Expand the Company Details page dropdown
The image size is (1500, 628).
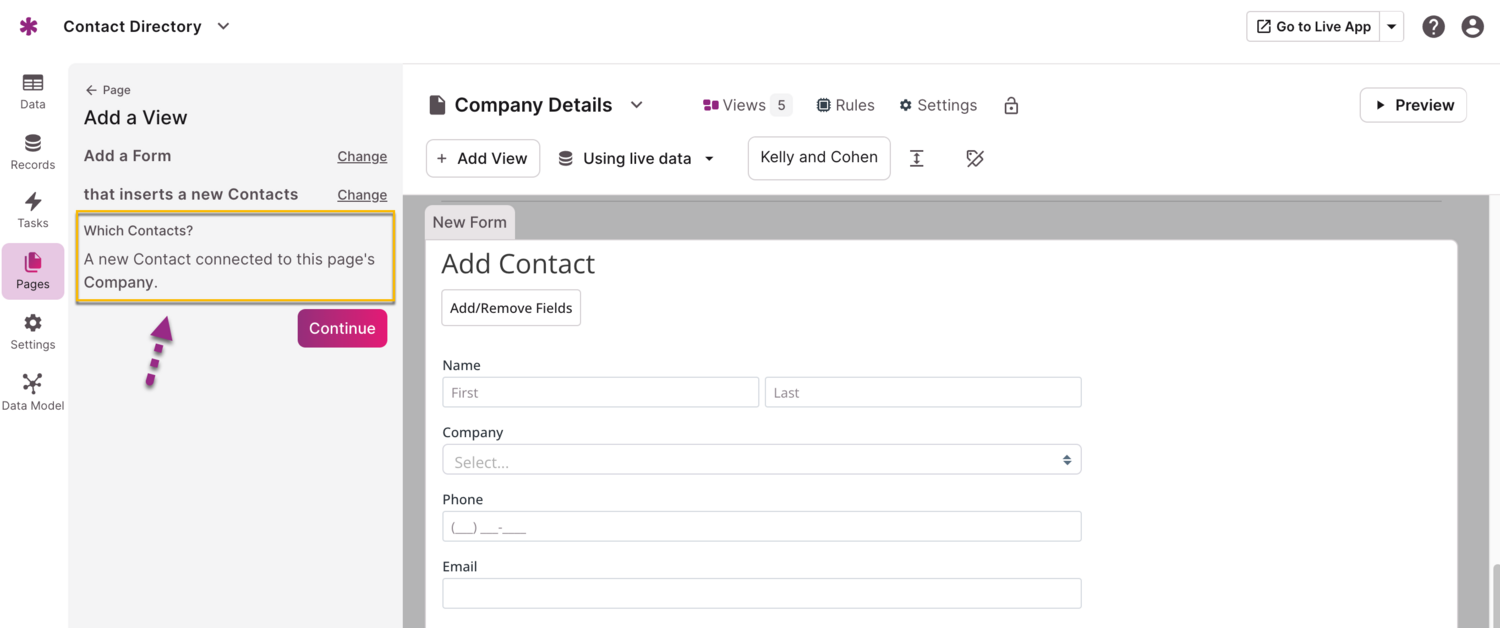[637, 105]
